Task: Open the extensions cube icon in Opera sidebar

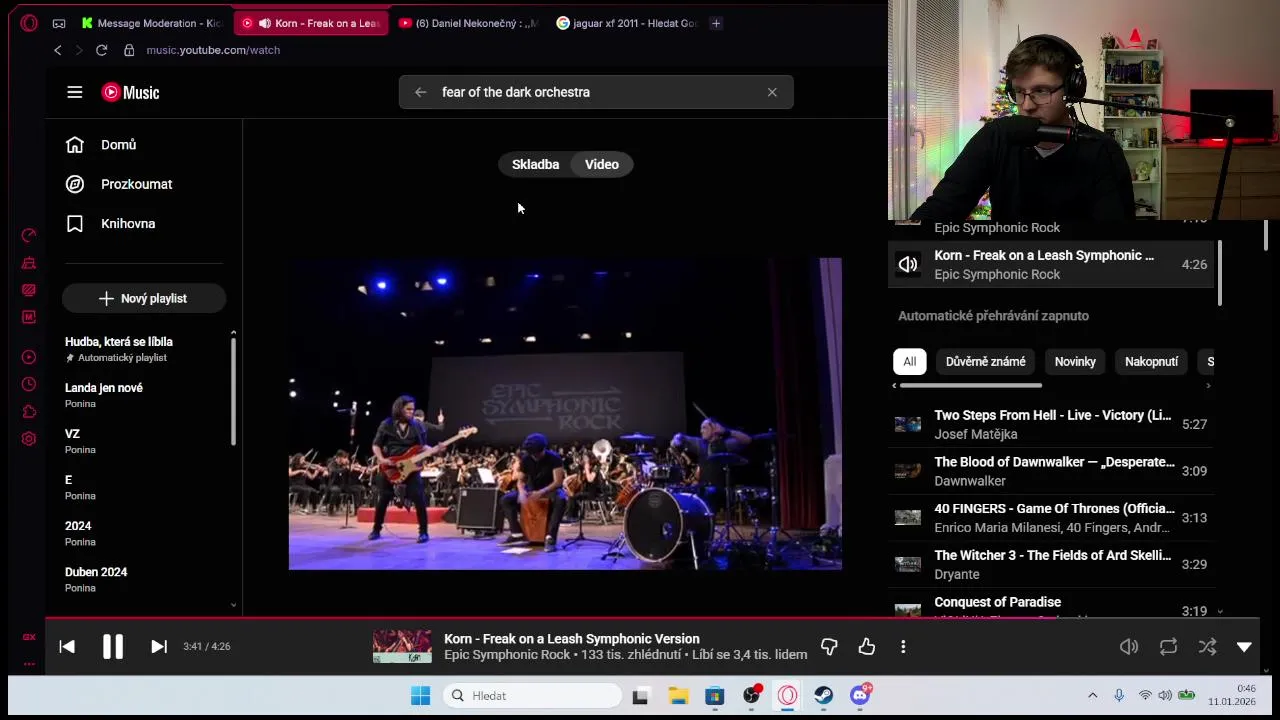Action: pyautogui.click(x=29, y=411)
